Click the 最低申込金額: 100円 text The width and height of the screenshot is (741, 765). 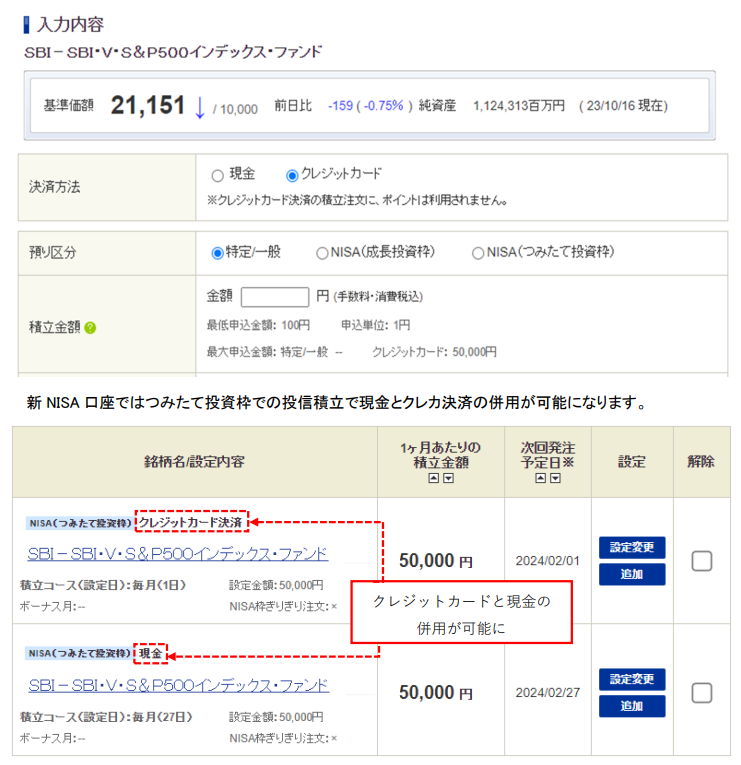(x=258, y=325)
